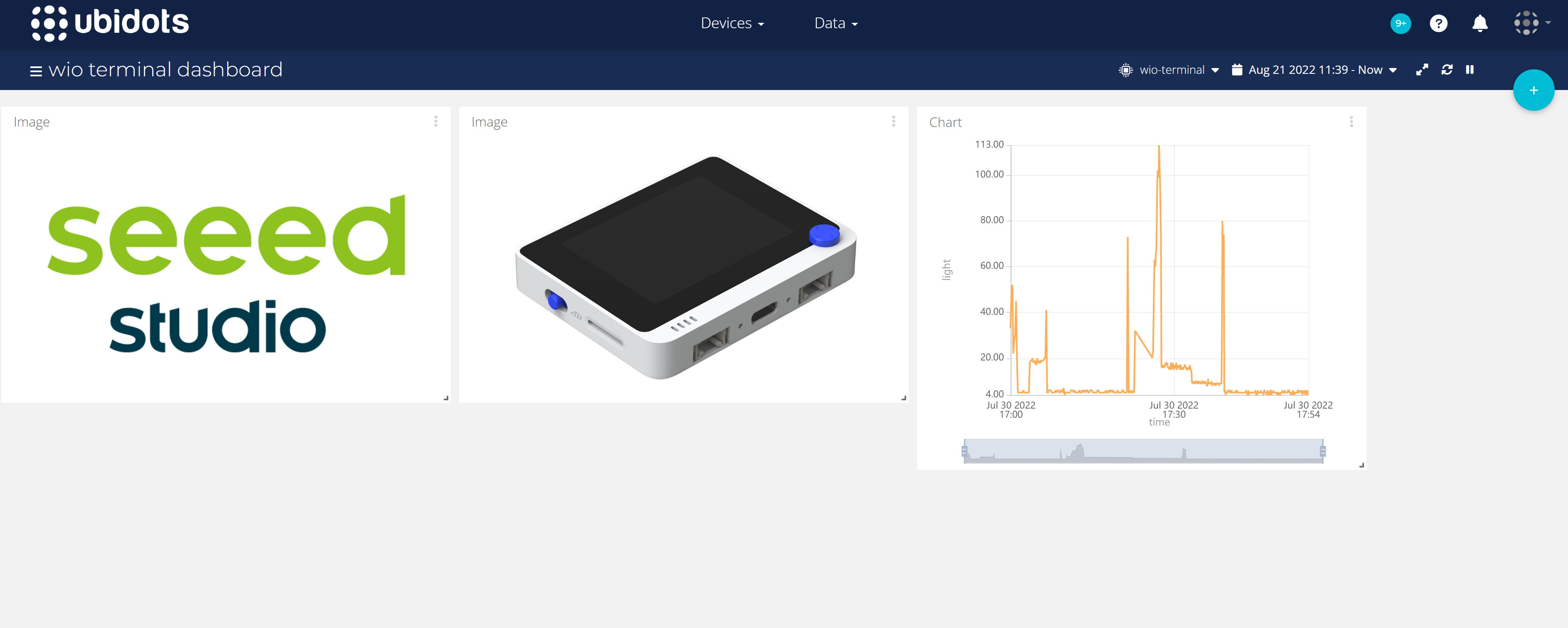Click the left handle of chart range slider
The width and height of the screenshot is (1568, 628).
(964, 451)
